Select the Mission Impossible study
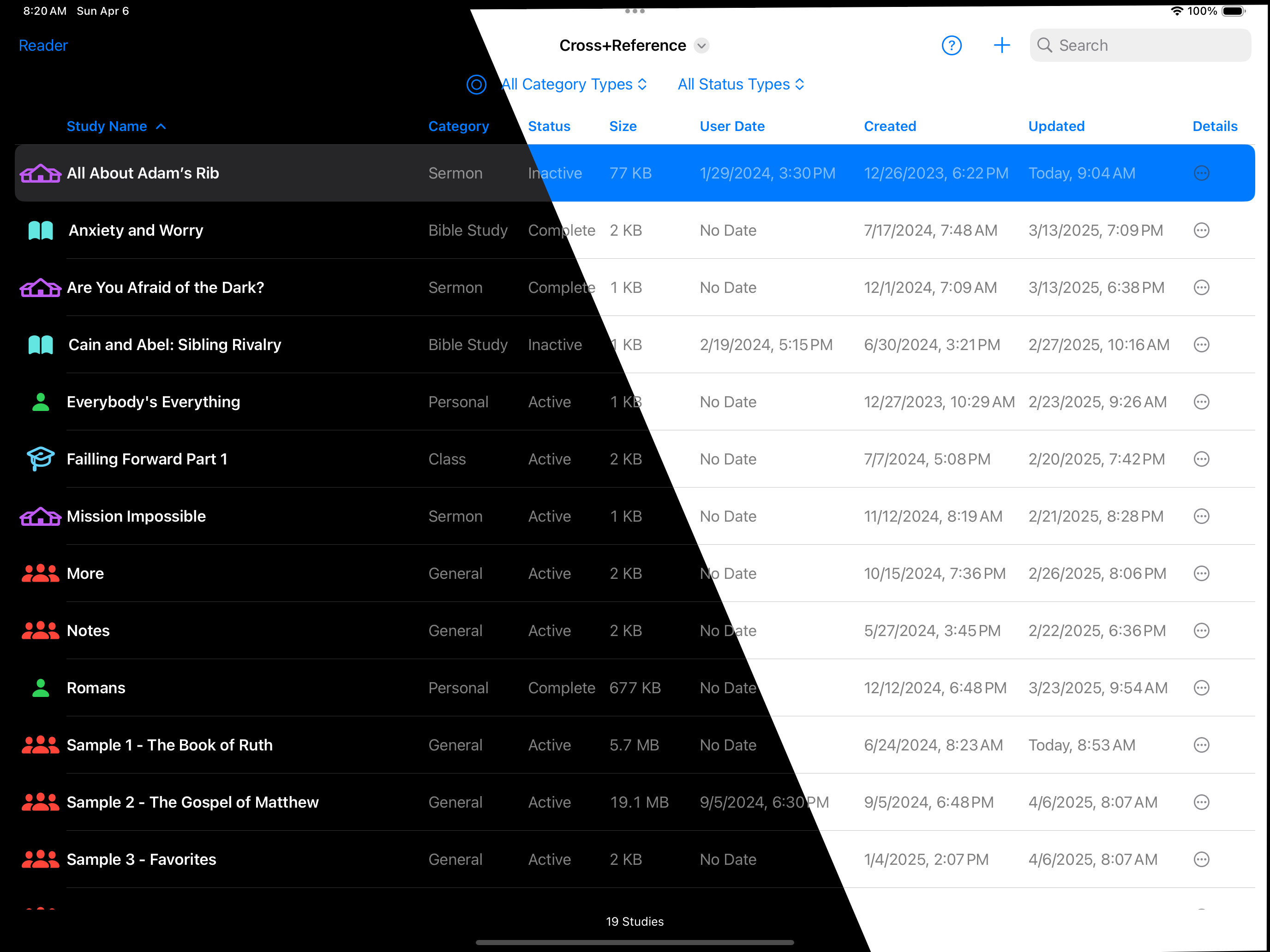Screen dimensions: 1270x952 click(x=635, y=517)
